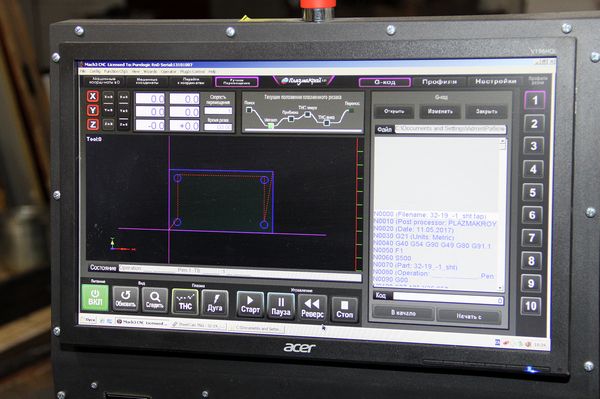Click the green Металл torch stage indicator
The width and height of the screenshot is (600, 399).
271,126
